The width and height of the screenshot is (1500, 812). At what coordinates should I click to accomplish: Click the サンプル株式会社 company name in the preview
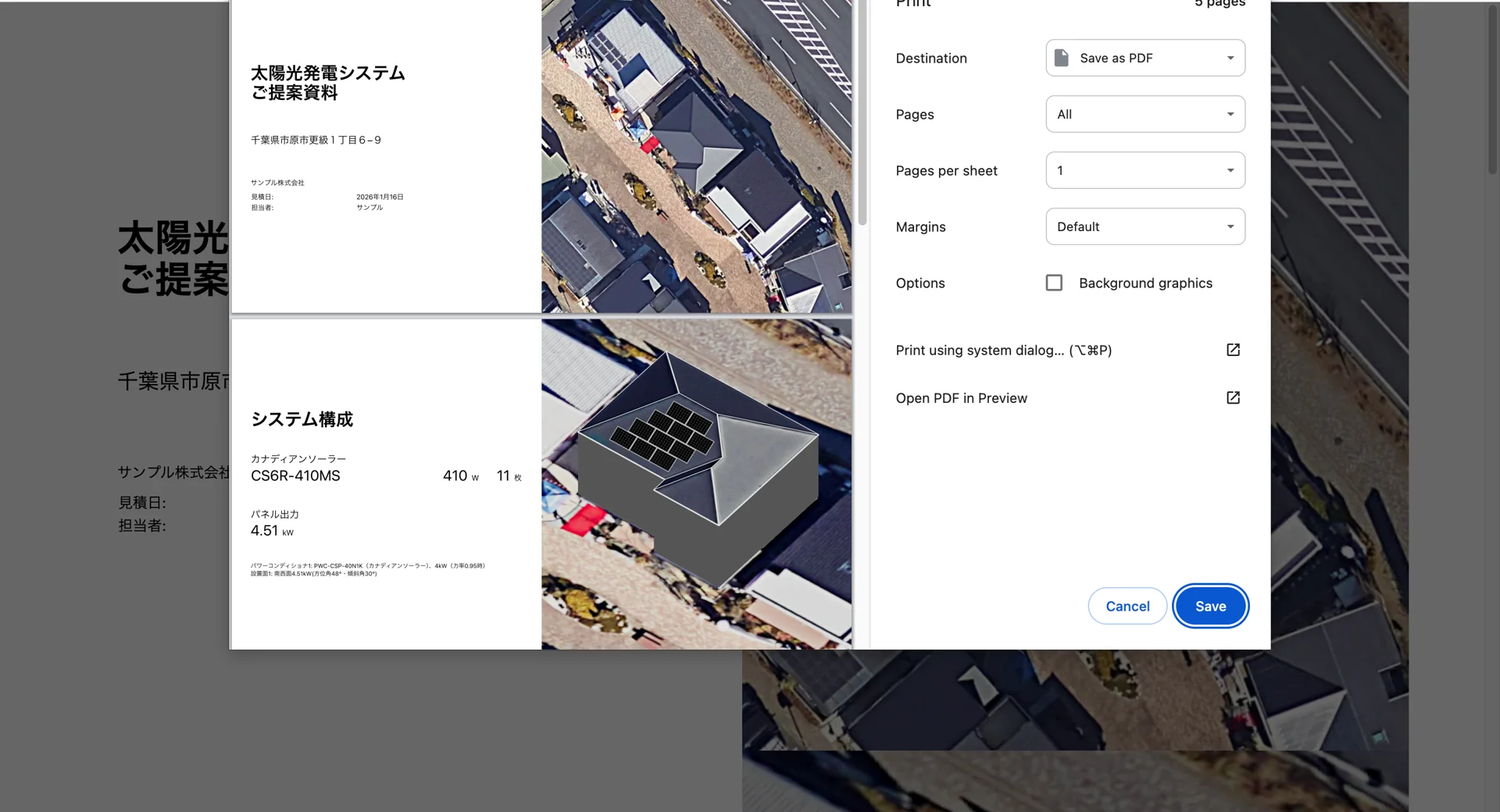coord(277,183)
